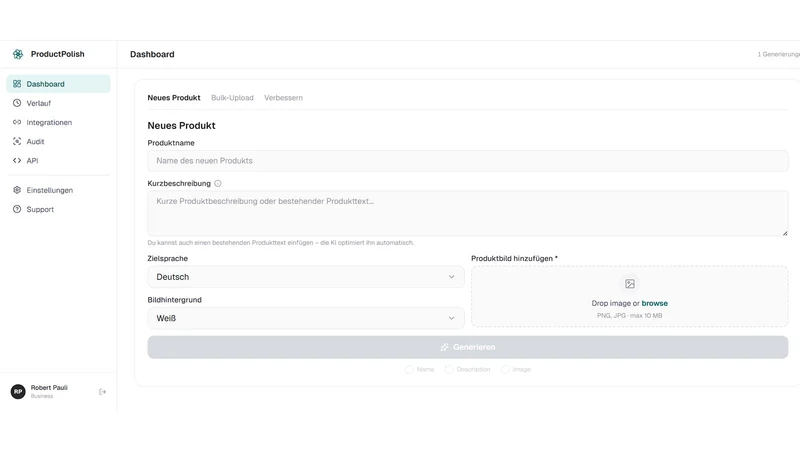Go to Integrationen in sidebar
Viewport: 800px width, 450px height.
58,122
